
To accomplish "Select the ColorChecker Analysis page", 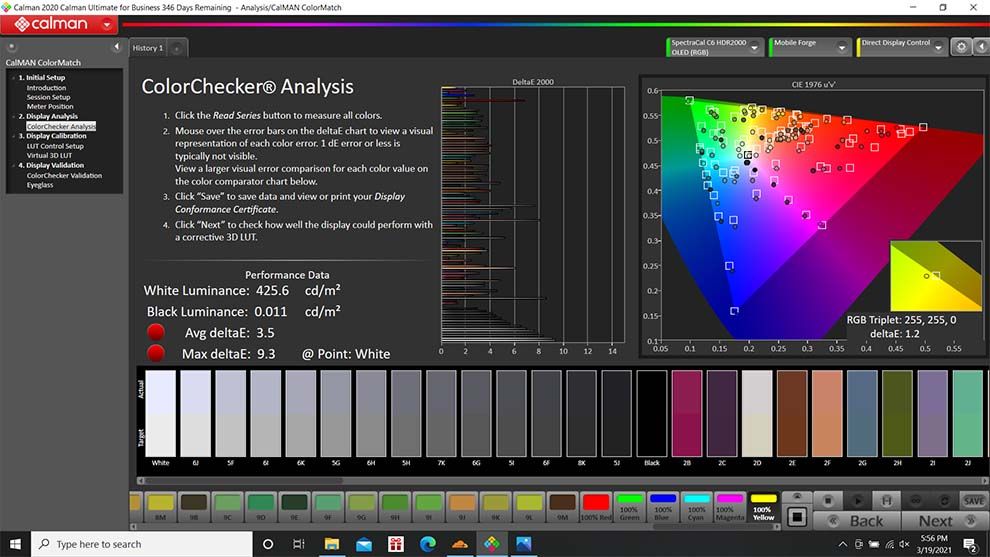I will point(61,126).
